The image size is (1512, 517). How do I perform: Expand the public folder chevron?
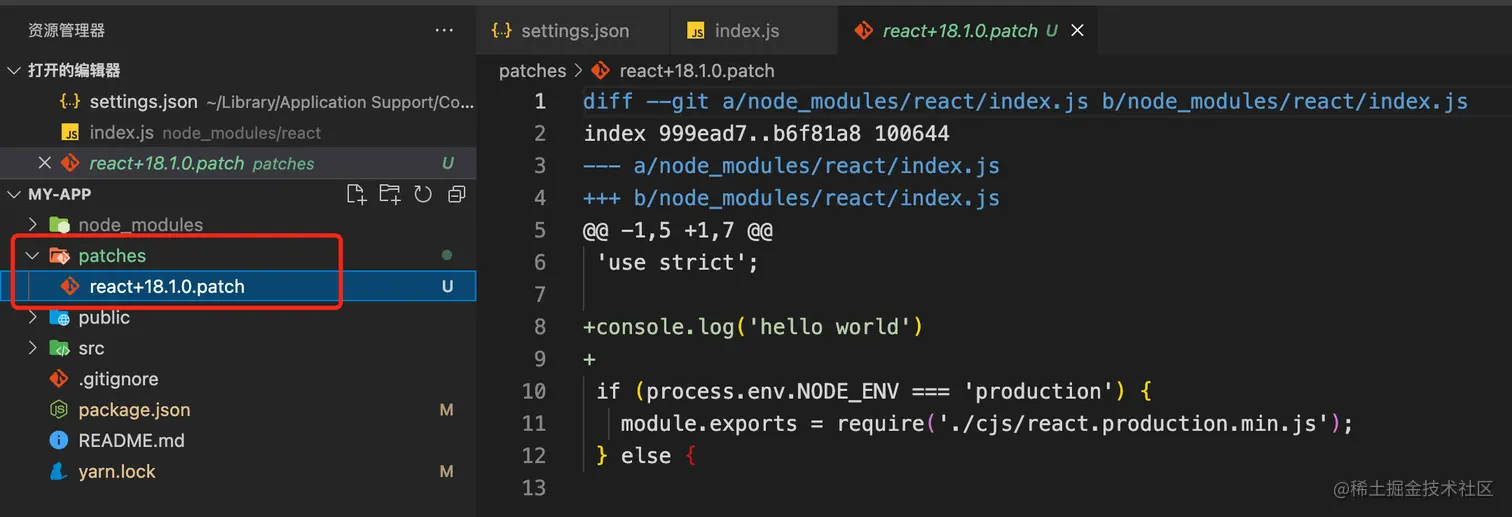(33, 318)
